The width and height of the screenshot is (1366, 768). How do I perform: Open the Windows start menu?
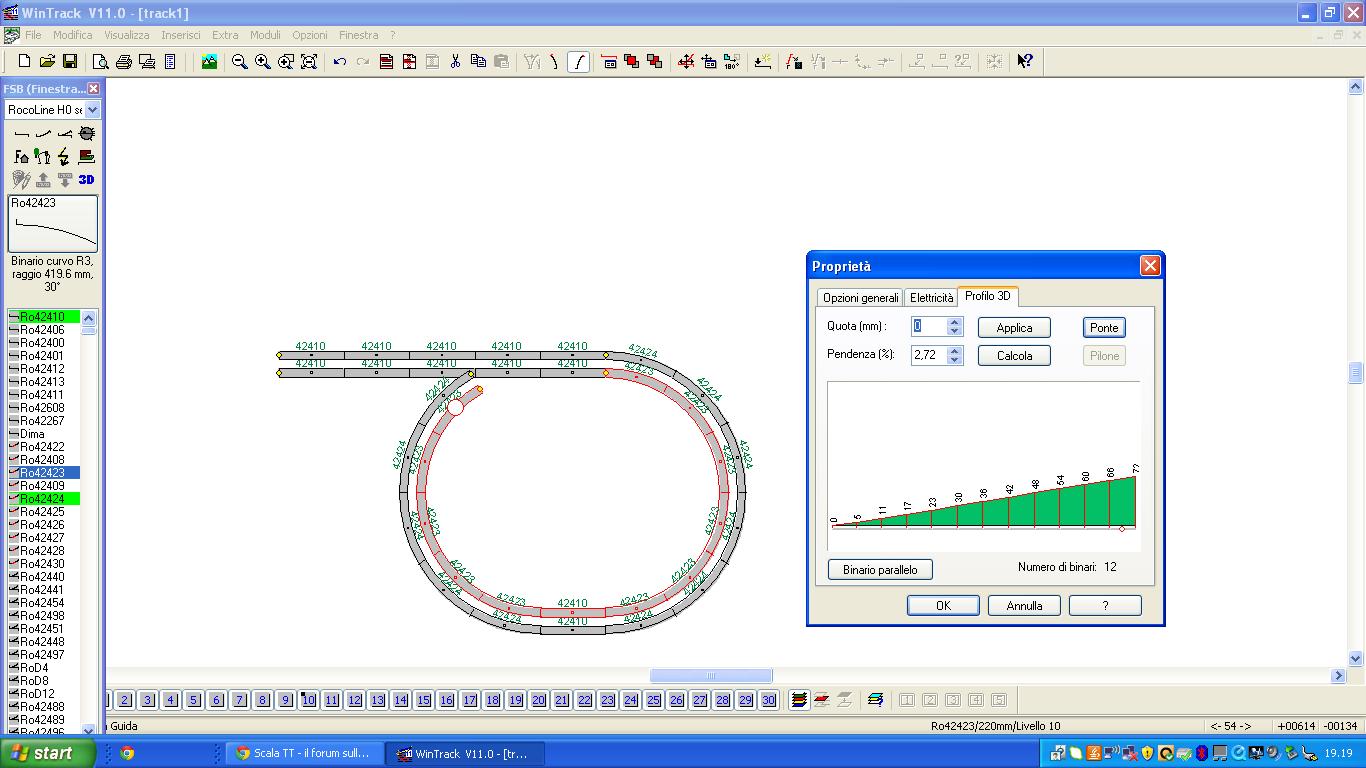[48, 753]
